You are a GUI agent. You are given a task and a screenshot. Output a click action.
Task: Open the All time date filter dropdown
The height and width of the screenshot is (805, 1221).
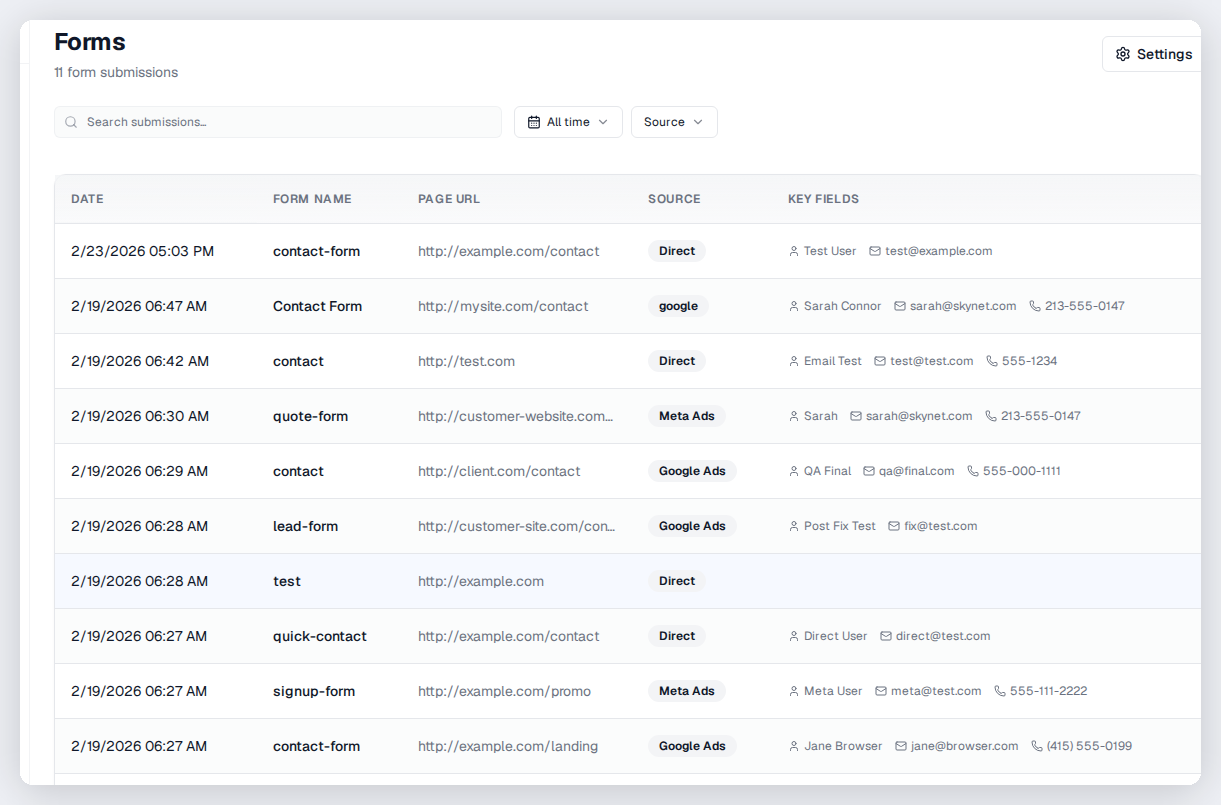tap(568, 121)
